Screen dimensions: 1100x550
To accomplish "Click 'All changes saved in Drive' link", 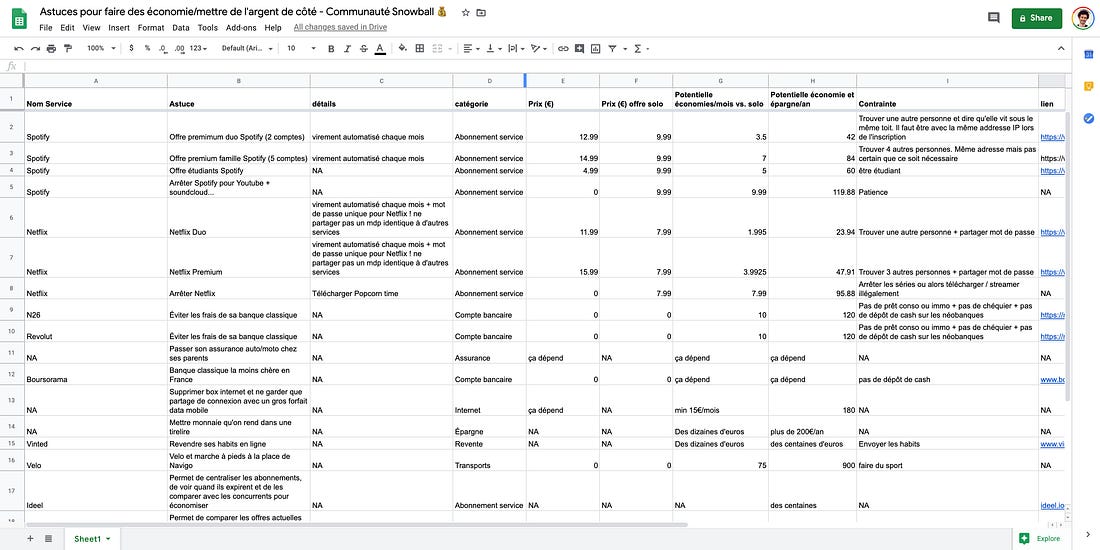I will (x=340, y=27).
